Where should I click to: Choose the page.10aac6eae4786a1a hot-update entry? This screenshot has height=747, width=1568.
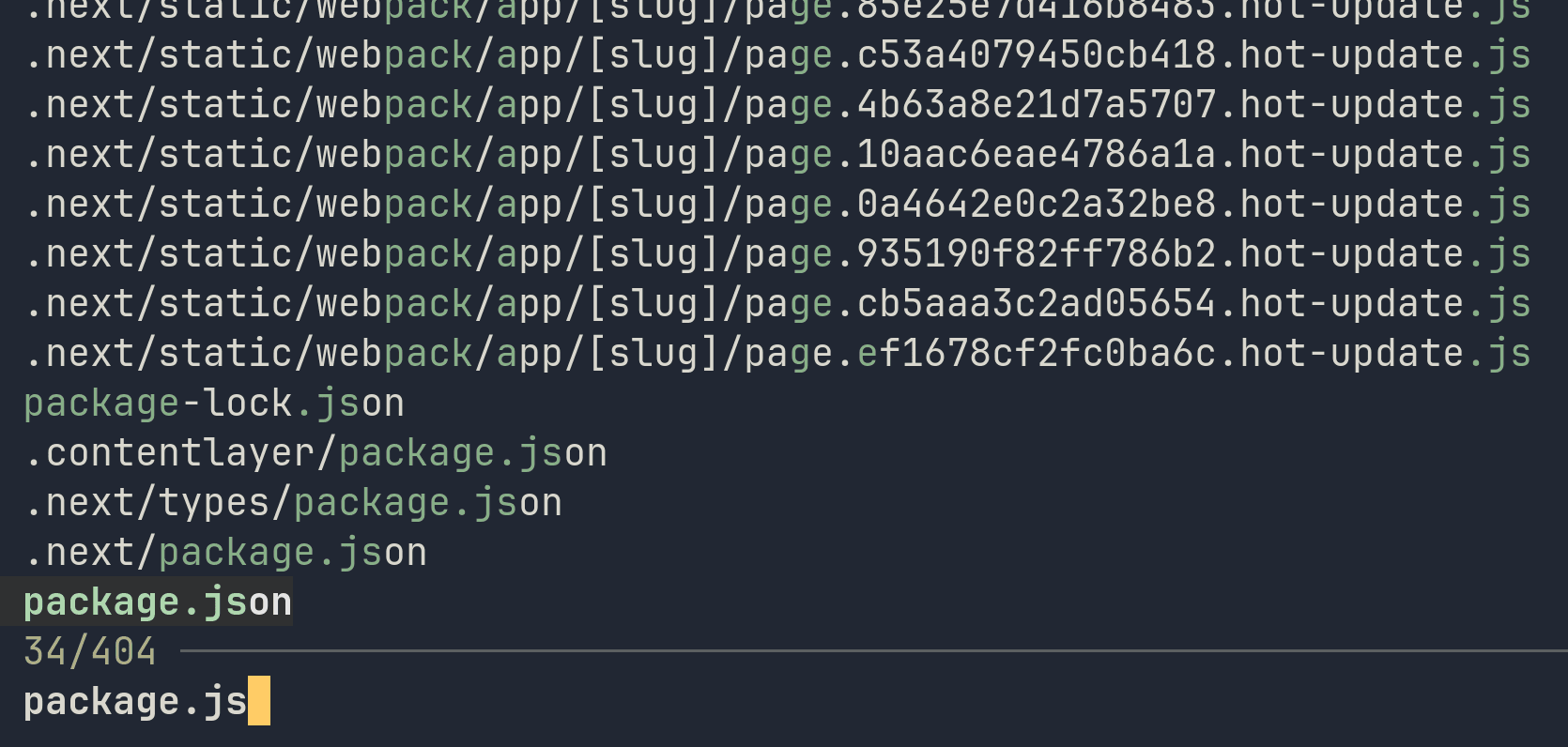pyautogui.click(x=777, y=155)
